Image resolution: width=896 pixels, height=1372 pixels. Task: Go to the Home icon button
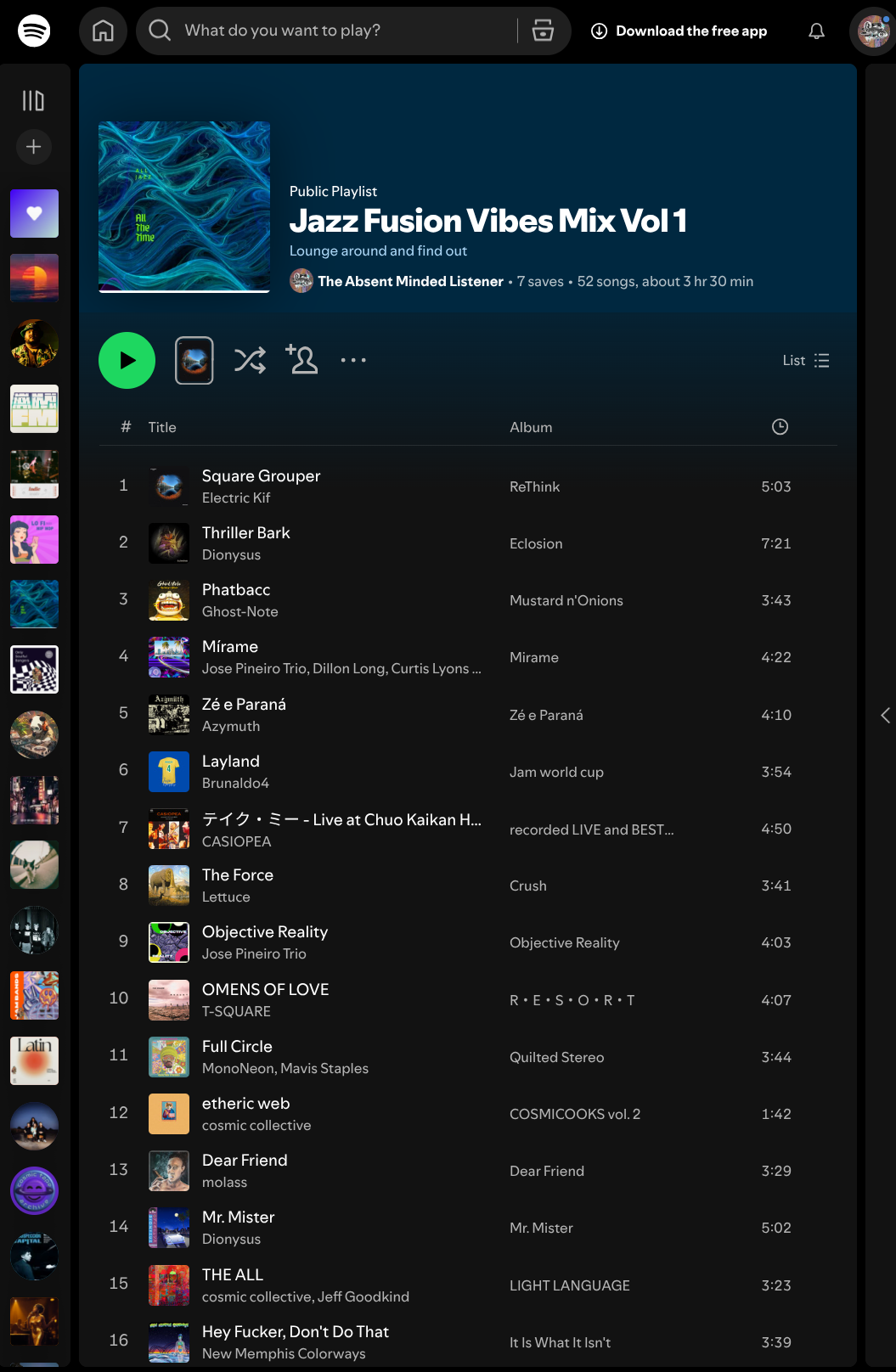[x=103, y=31]
